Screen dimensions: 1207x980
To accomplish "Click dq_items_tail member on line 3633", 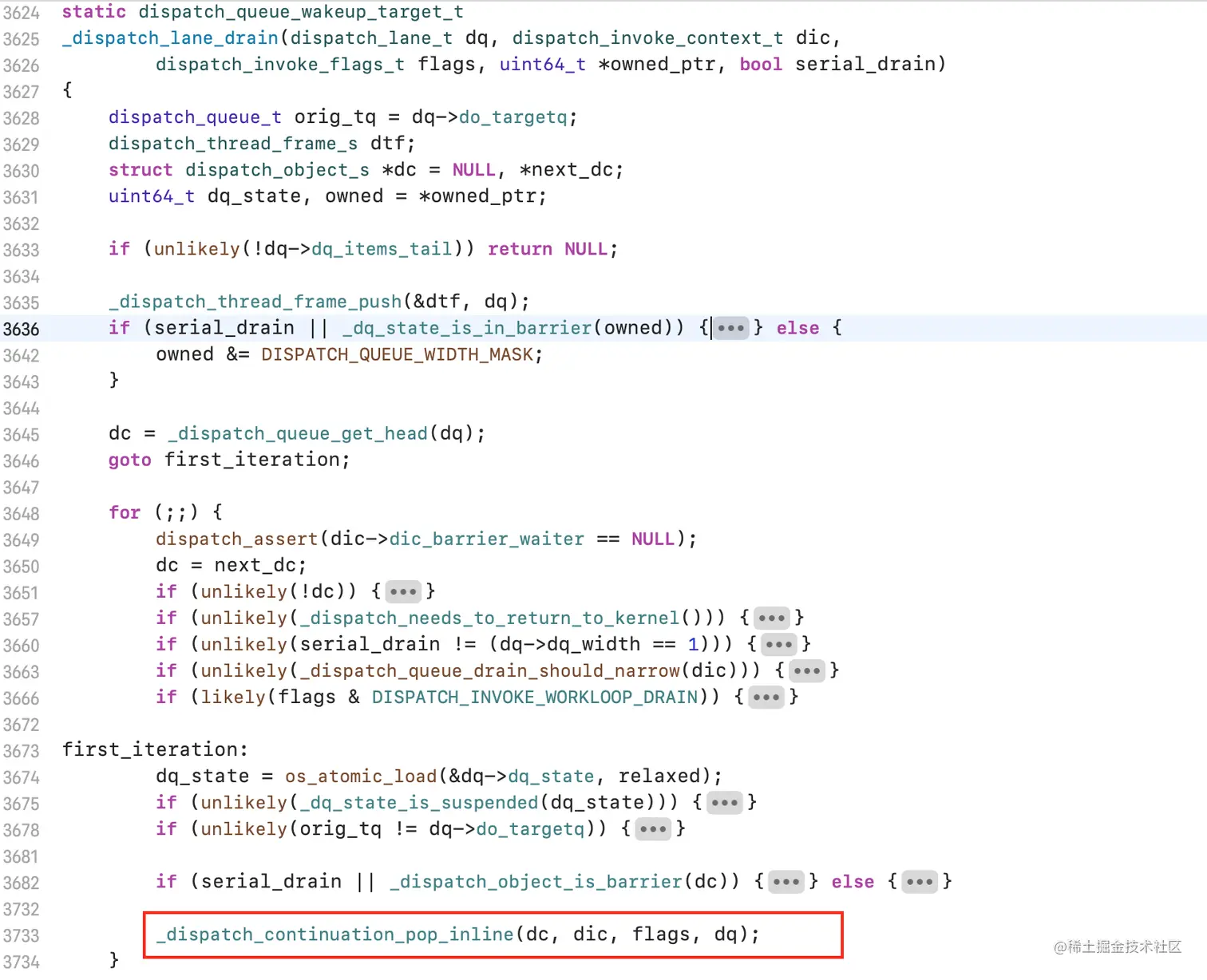I will (382, 249).
